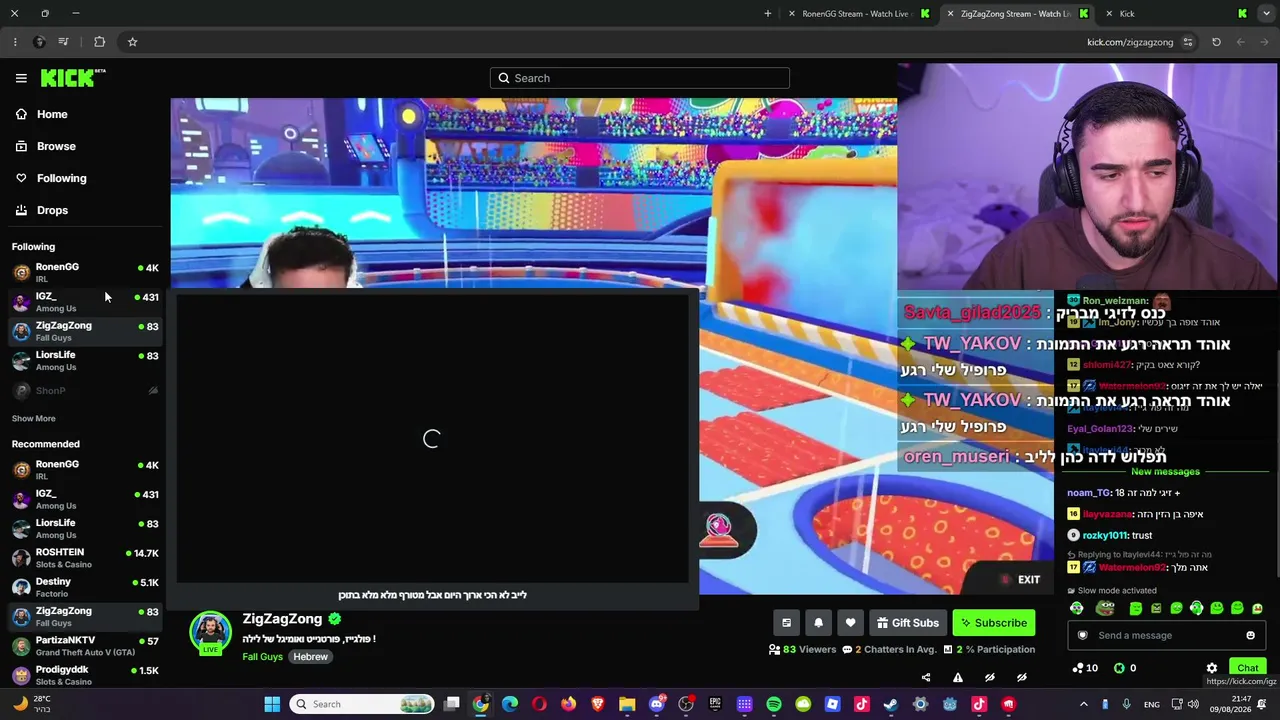This screenshot has height=720, width=1280.
Task: Open Spotify from the taskbar
Action: tap(774, 704)
